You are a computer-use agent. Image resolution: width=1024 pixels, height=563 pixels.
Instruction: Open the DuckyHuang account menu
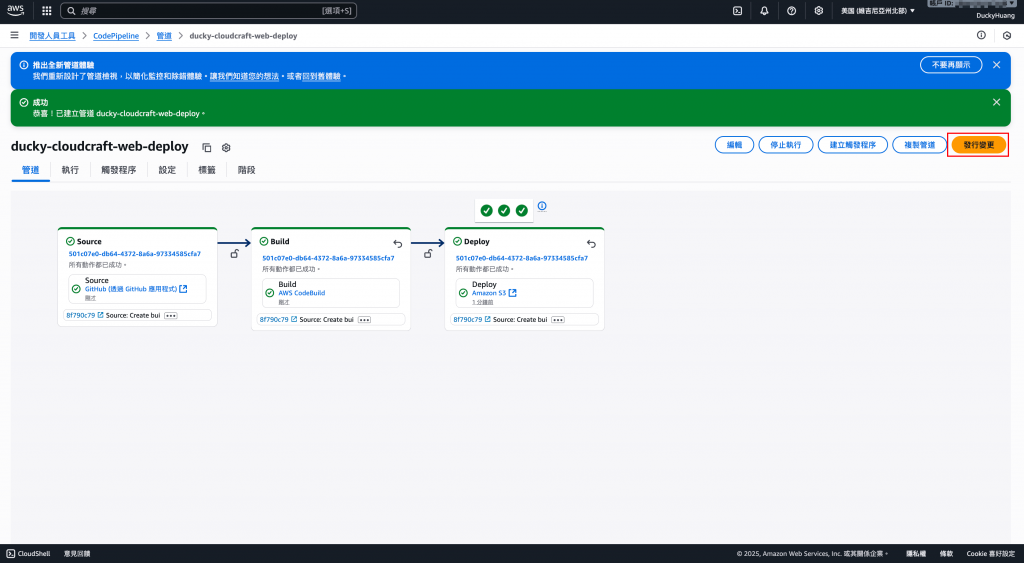point(995,15)
